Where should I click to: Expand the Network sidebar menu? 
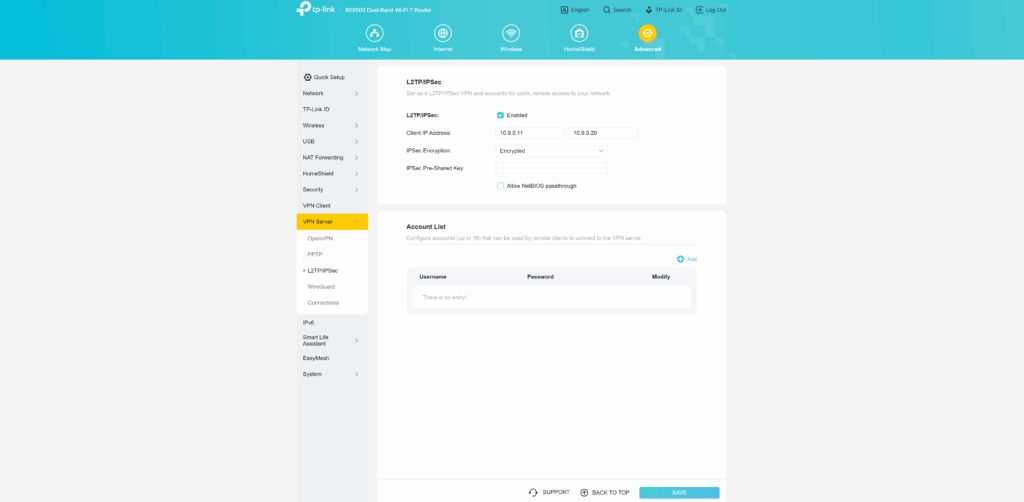[332, 93]
